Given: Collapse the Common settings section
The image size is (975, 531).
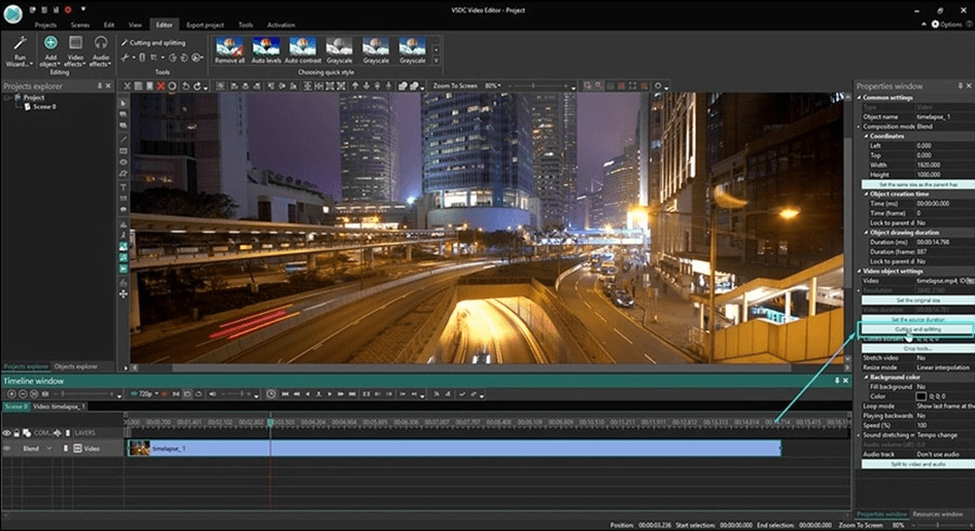Looking at the screenshot, I should 859,98.
